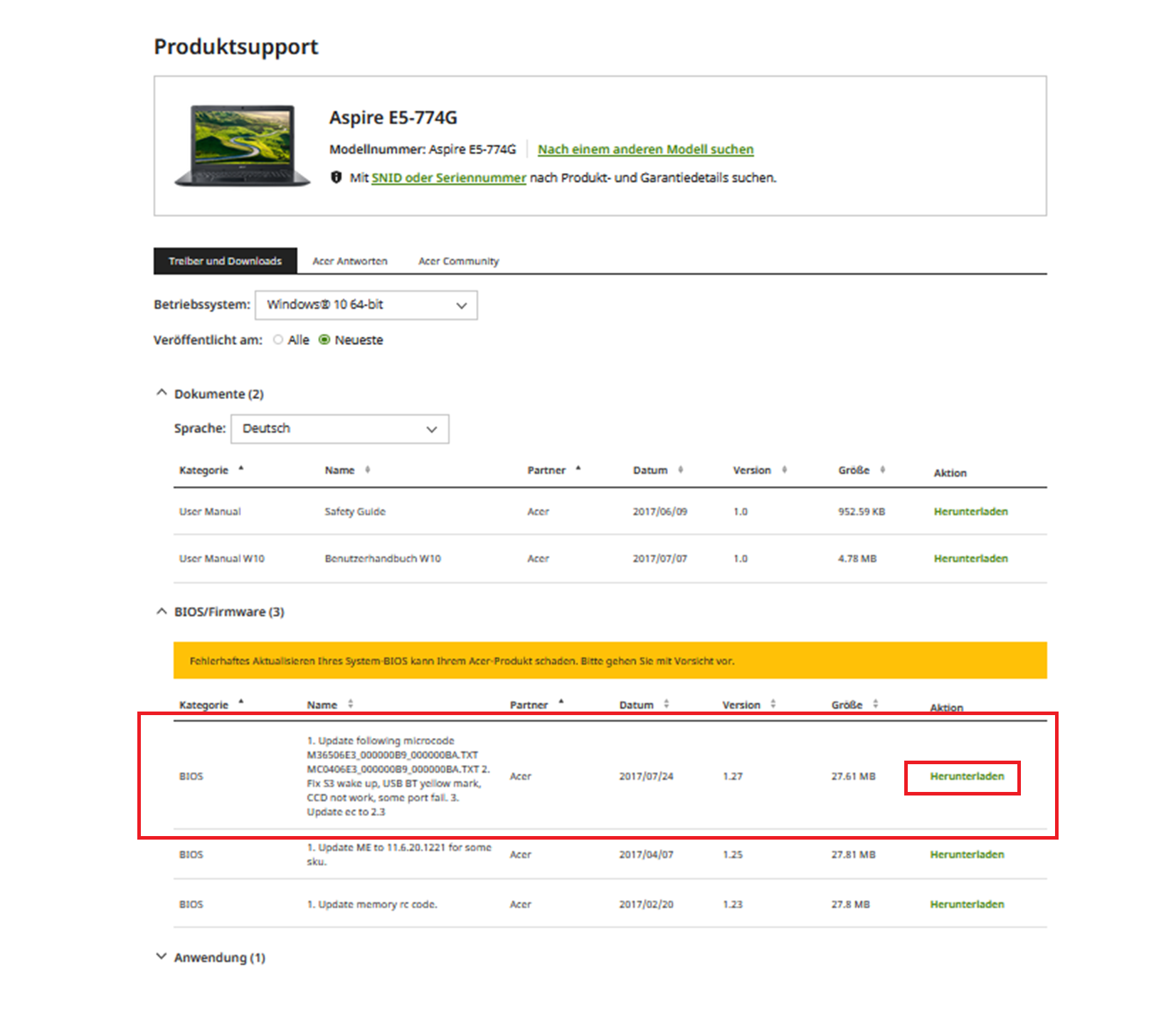Click the 'Safety Guide' name cell

[355, 512]
